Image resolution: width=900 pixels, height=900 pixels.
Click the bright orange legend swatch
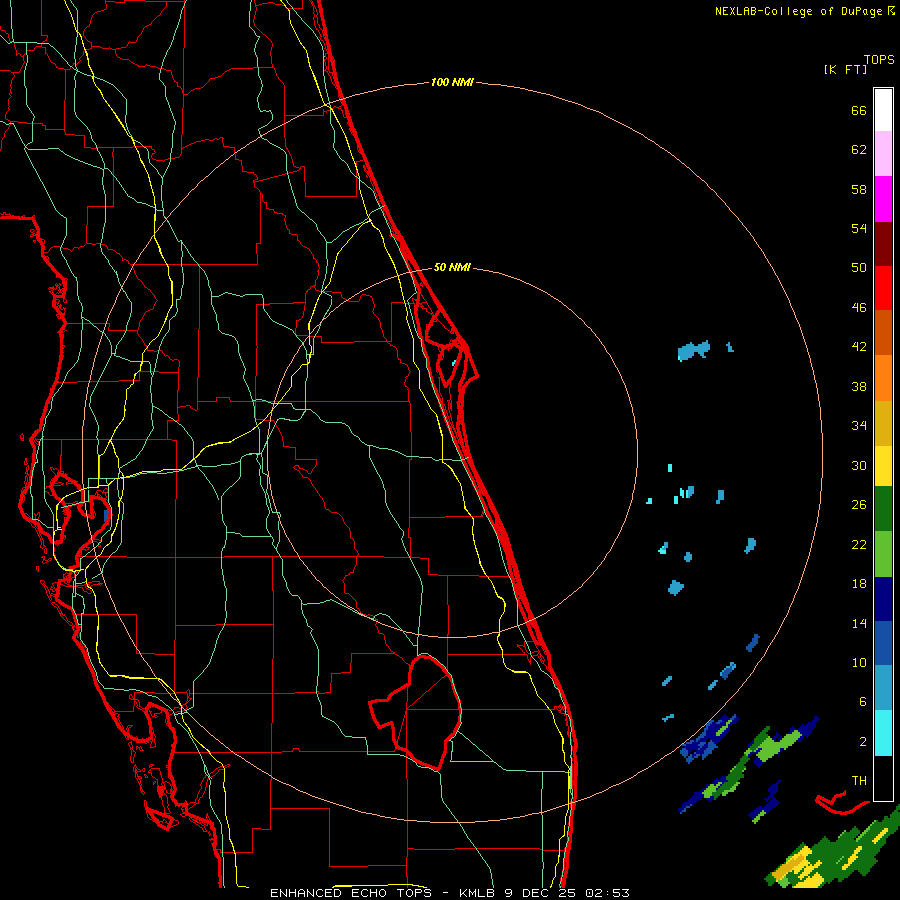(x=883, y=378)
